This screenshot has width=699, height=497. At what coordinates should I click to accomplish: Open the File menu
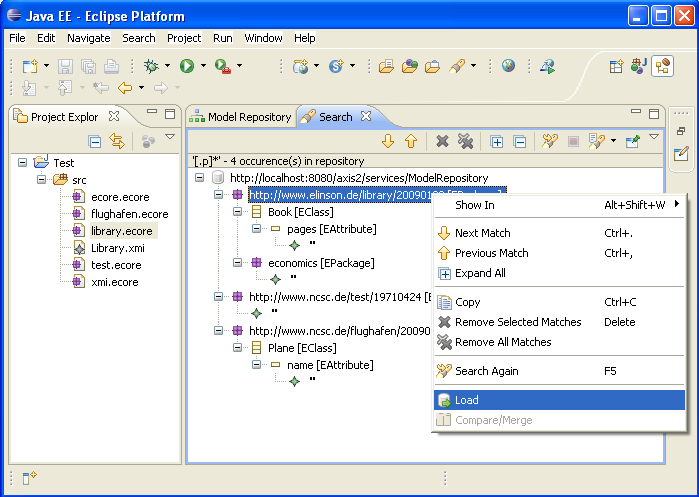point(17,38)
